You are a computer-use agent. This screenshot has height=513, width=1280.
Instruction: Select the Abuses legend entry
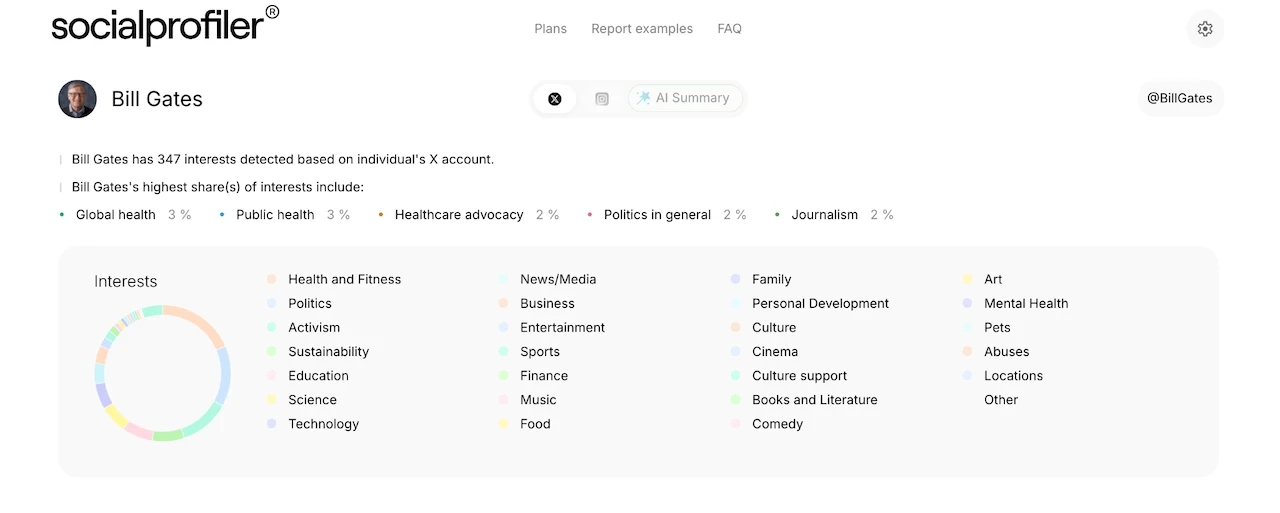(996, 352)
